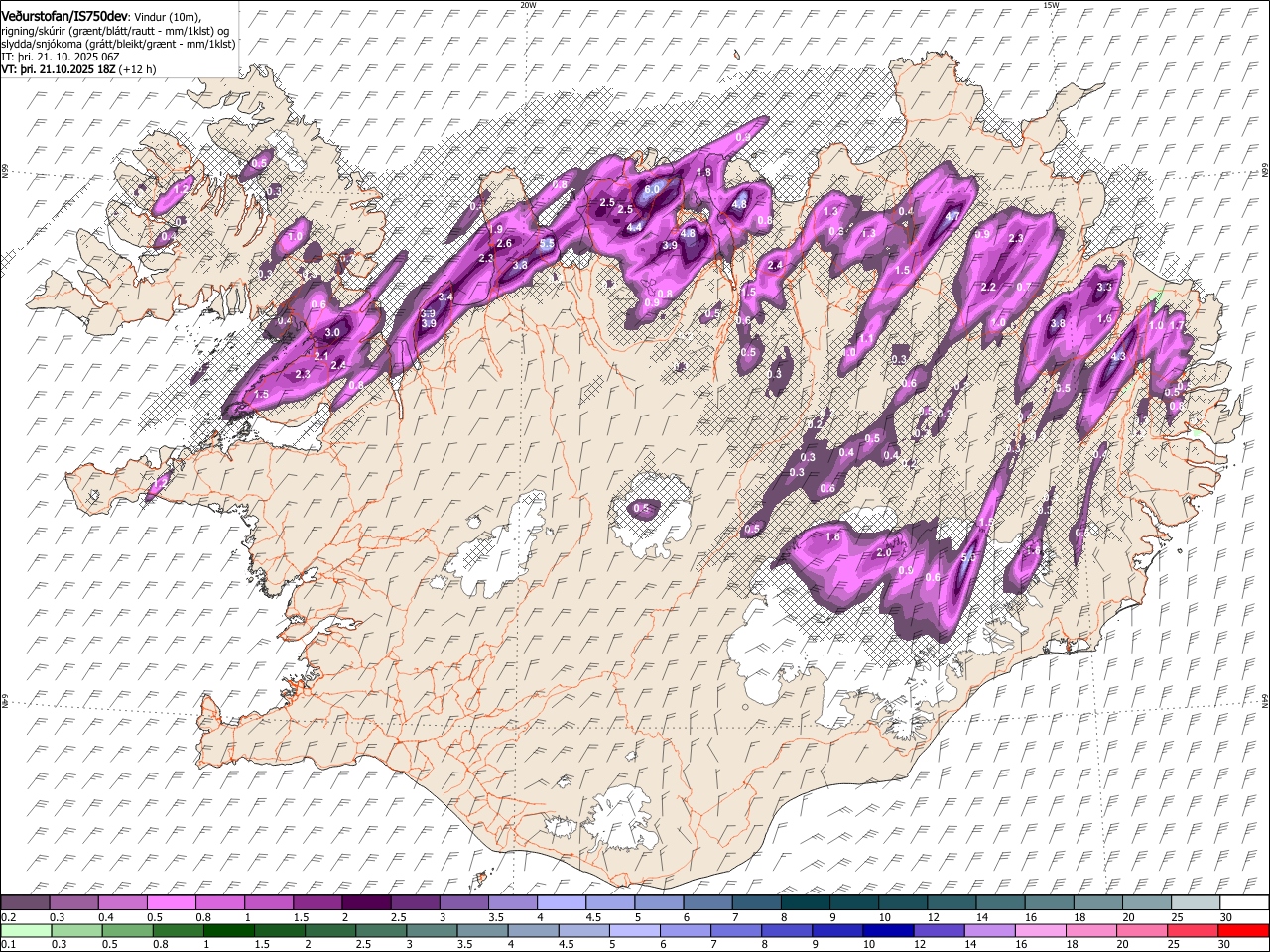Click the upper-row legend swatch between 3 and 3.5
Screen dimensions: 1270x952
tap(464, 902)
